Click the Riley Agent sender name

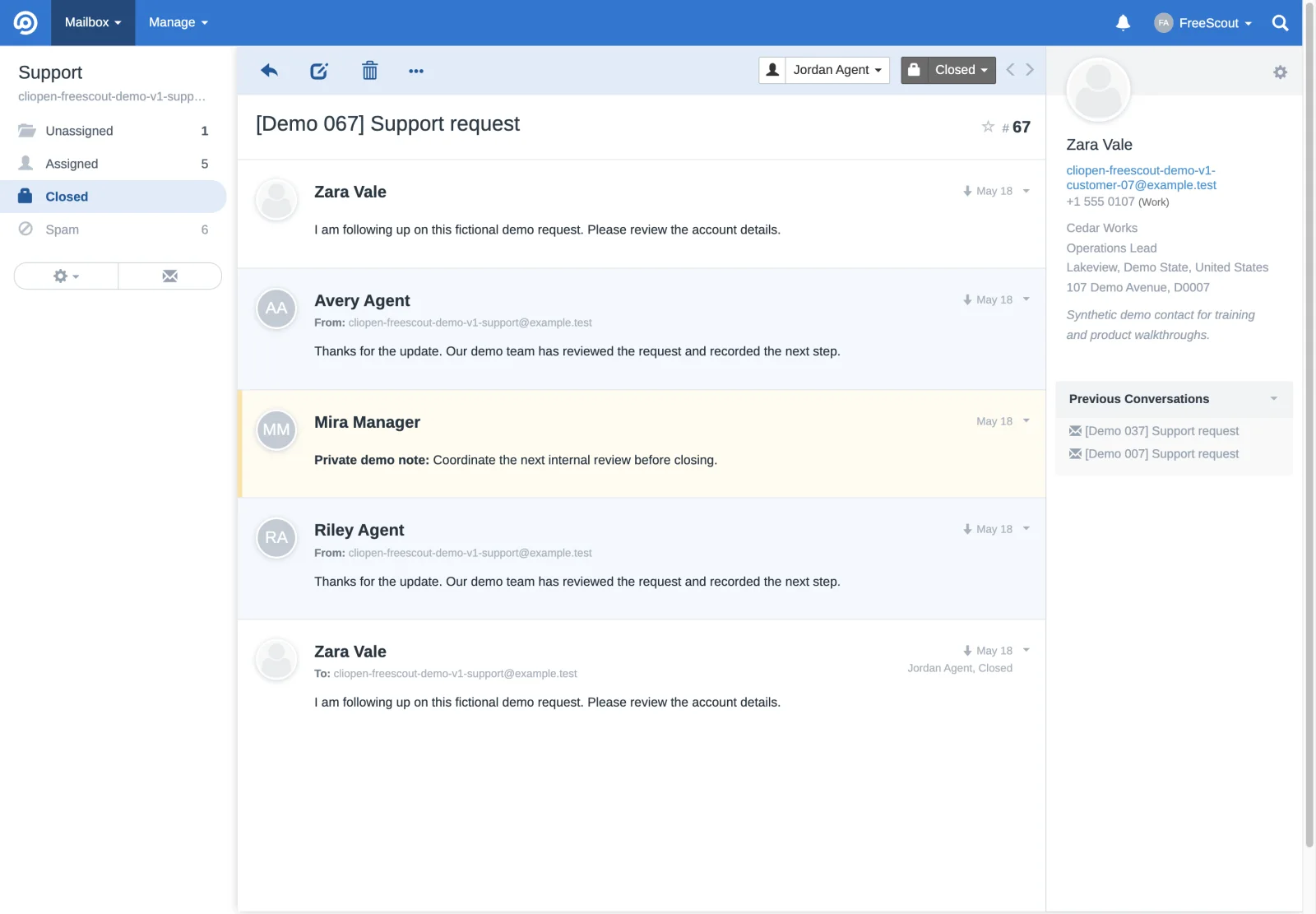tap(359, 531)
